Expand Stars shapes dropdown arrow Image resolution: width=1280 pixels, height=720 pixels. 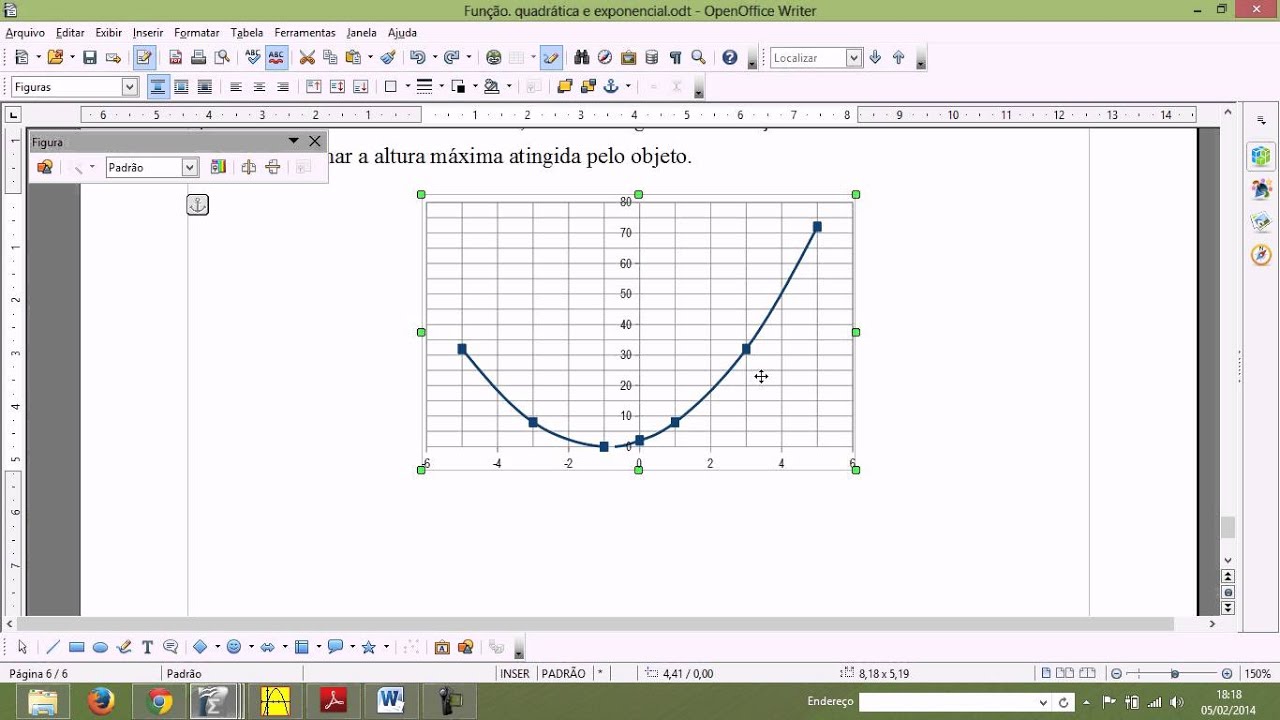point(386,647)
